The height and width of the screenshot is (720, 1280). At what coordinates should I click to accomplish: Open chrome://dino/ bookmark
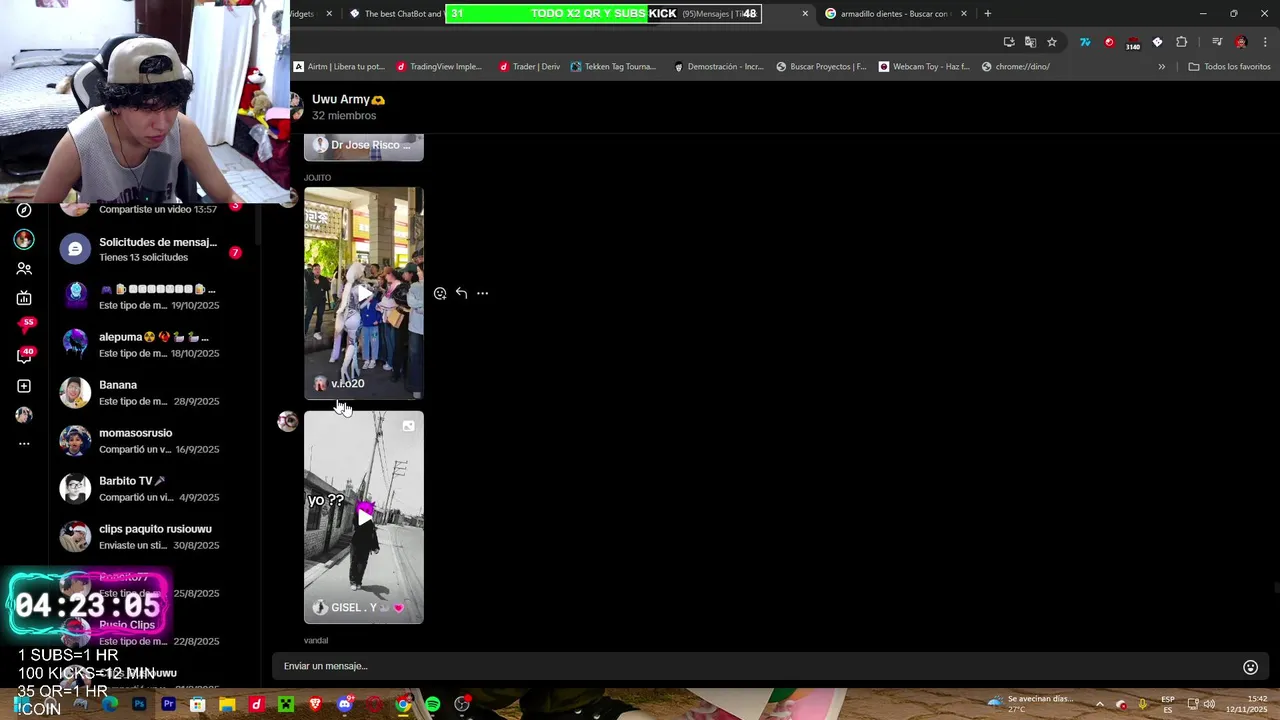click(1016, 67)
